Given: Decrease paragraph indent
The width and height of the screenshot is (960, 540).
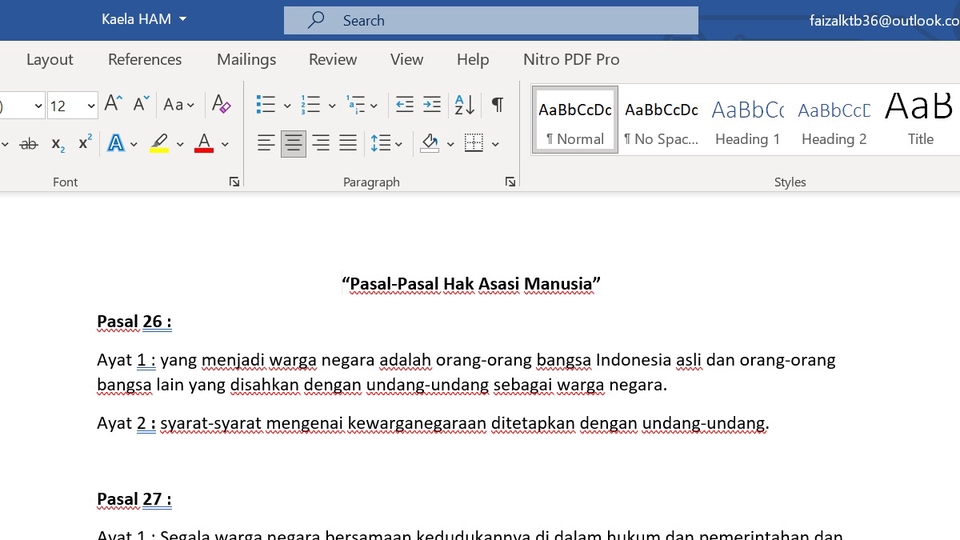Looking at the screenshot, I should tap(404, 105).
